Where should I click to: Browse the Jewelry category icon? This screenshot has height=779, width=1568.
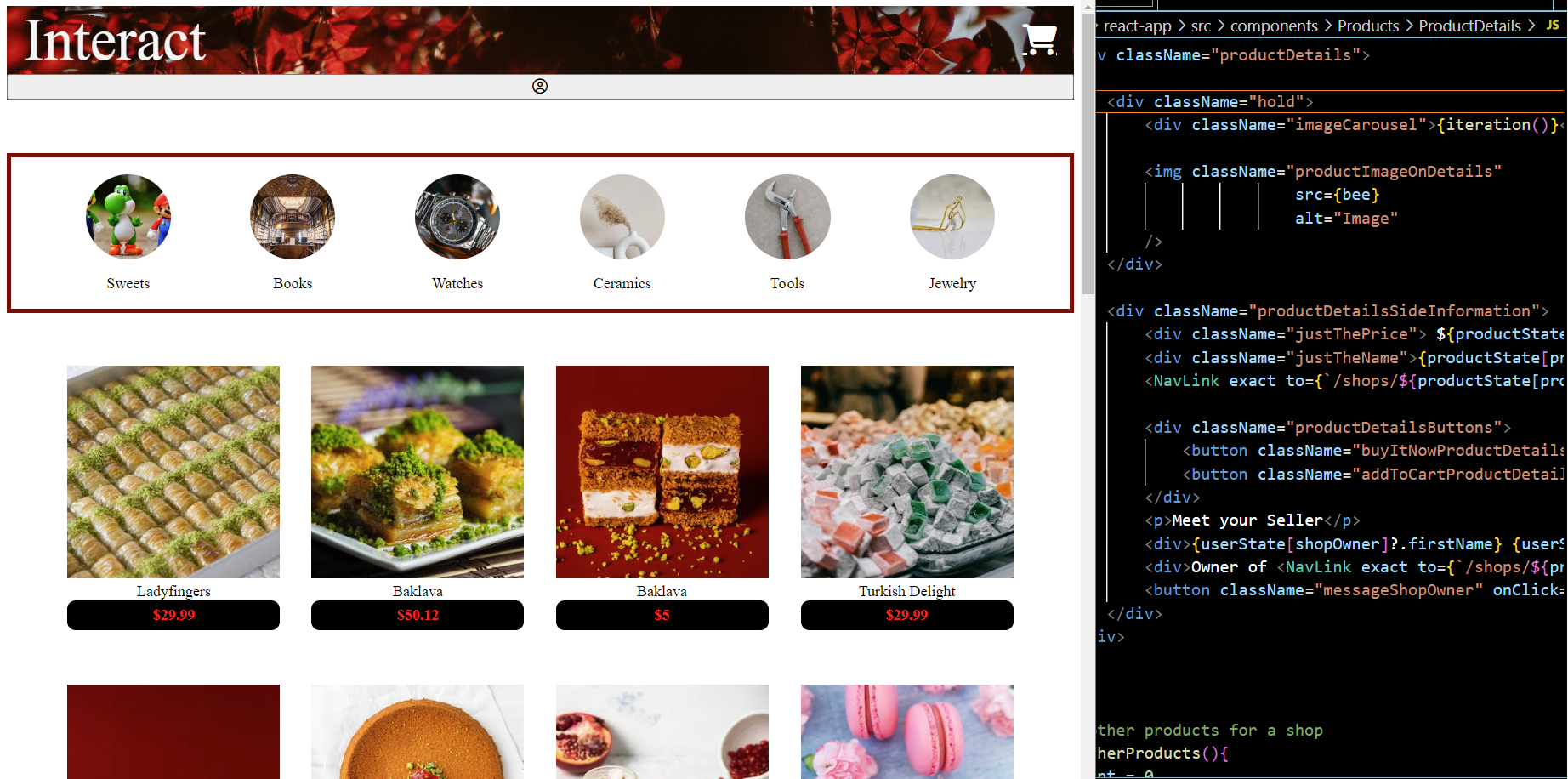coord(952,217)
